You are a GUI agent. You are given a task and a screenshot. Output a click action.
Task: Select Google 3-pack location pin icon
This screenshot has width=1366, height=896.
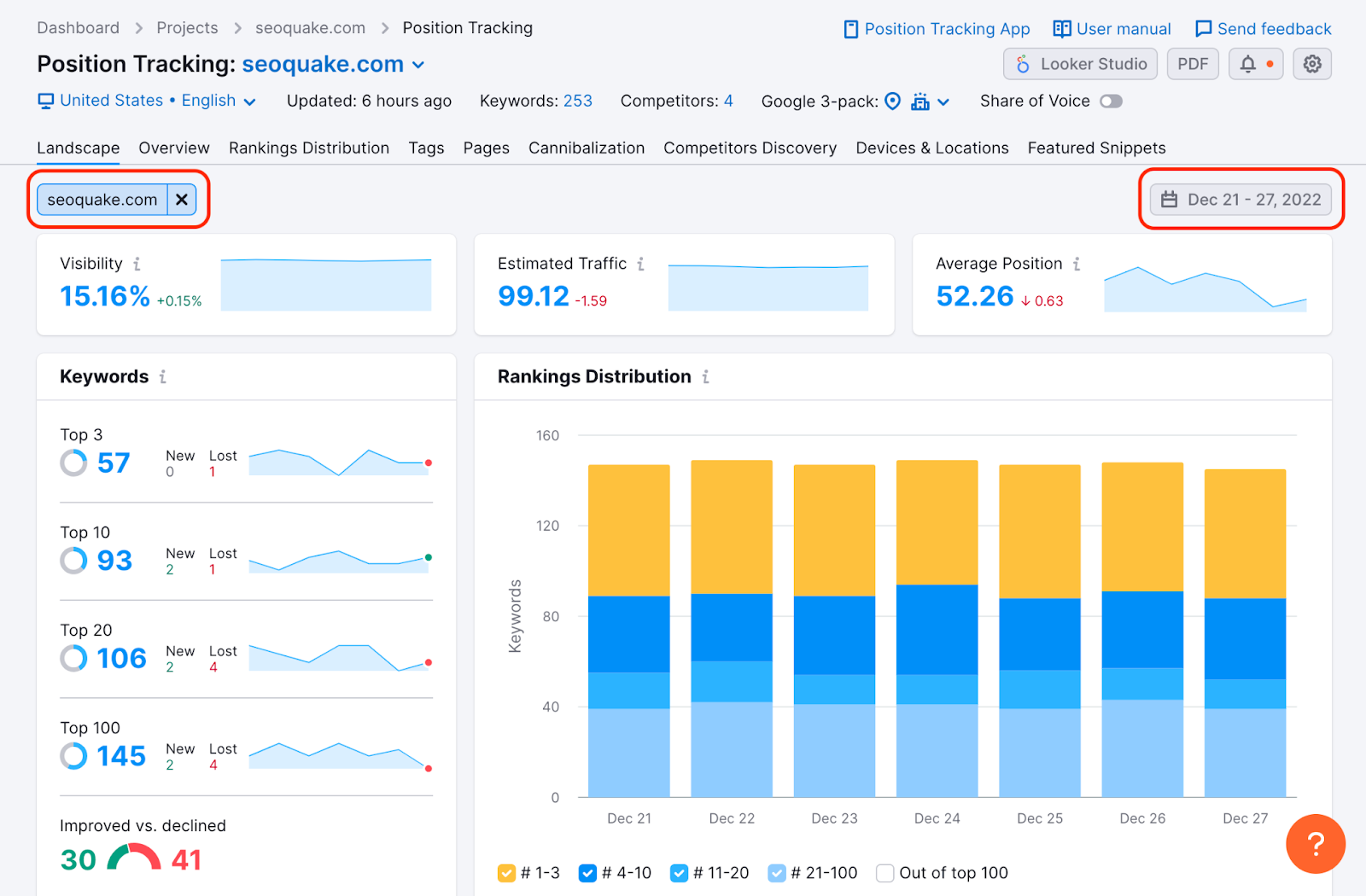pyautogui.click(x=892, y=101)
